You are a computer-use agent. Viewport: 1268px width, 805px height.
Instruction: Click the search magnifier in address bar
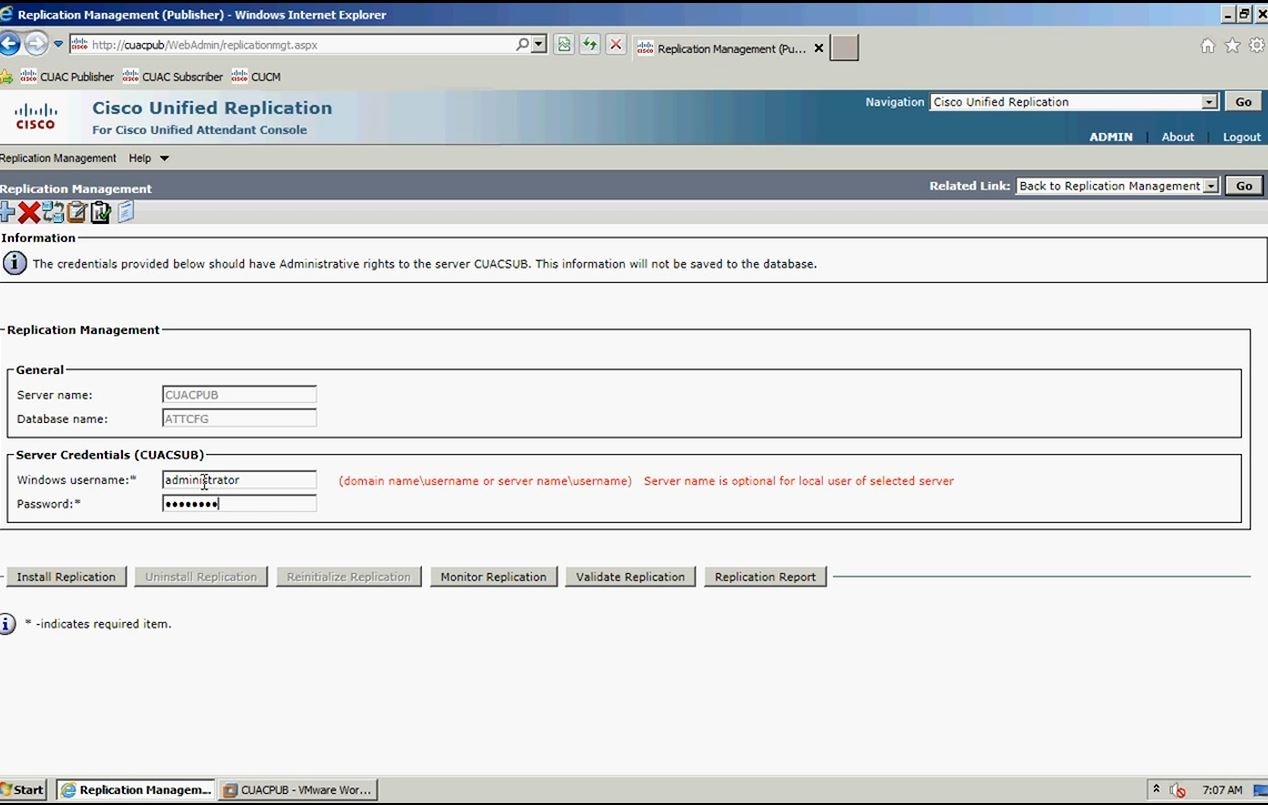tap(522, 45)
